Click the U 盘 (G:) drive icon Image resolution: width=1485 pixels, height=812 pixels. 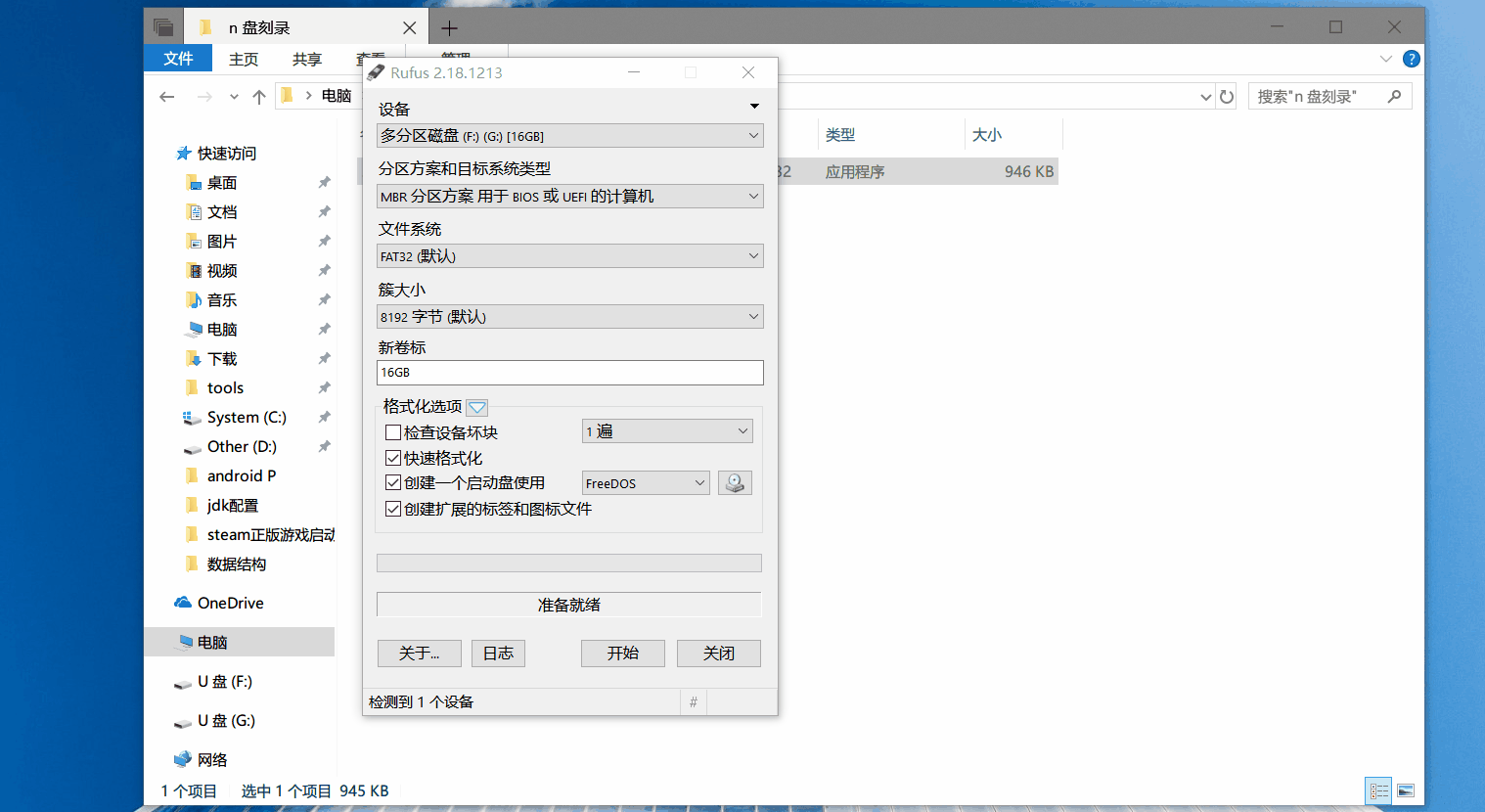click(183, 722)
